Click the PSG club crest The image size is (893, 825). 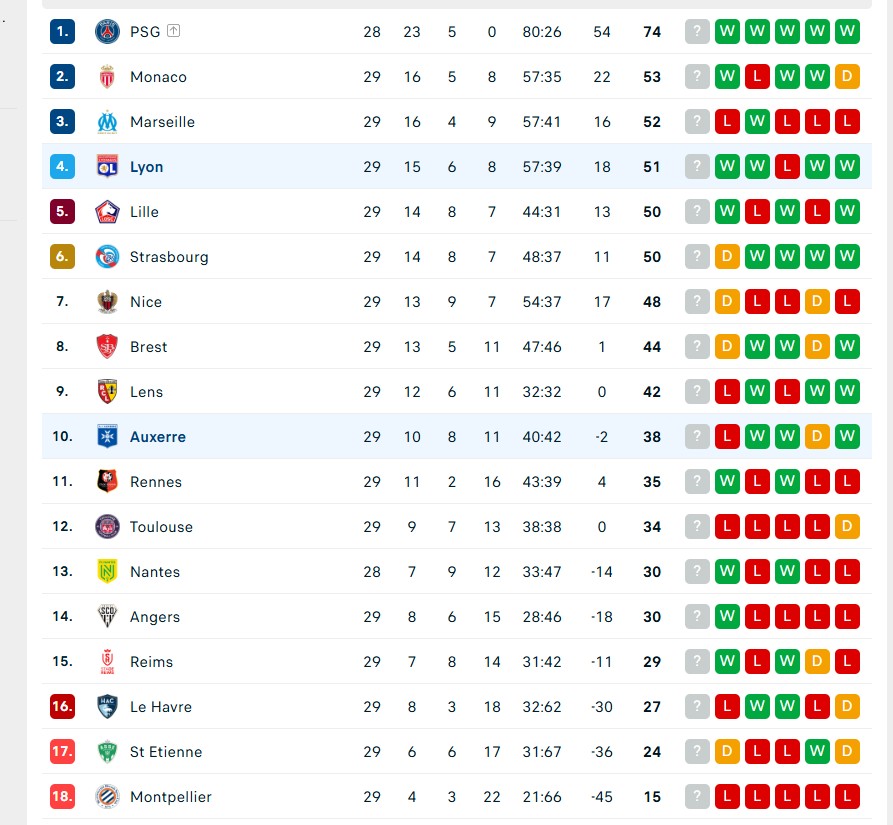[107, 32]
